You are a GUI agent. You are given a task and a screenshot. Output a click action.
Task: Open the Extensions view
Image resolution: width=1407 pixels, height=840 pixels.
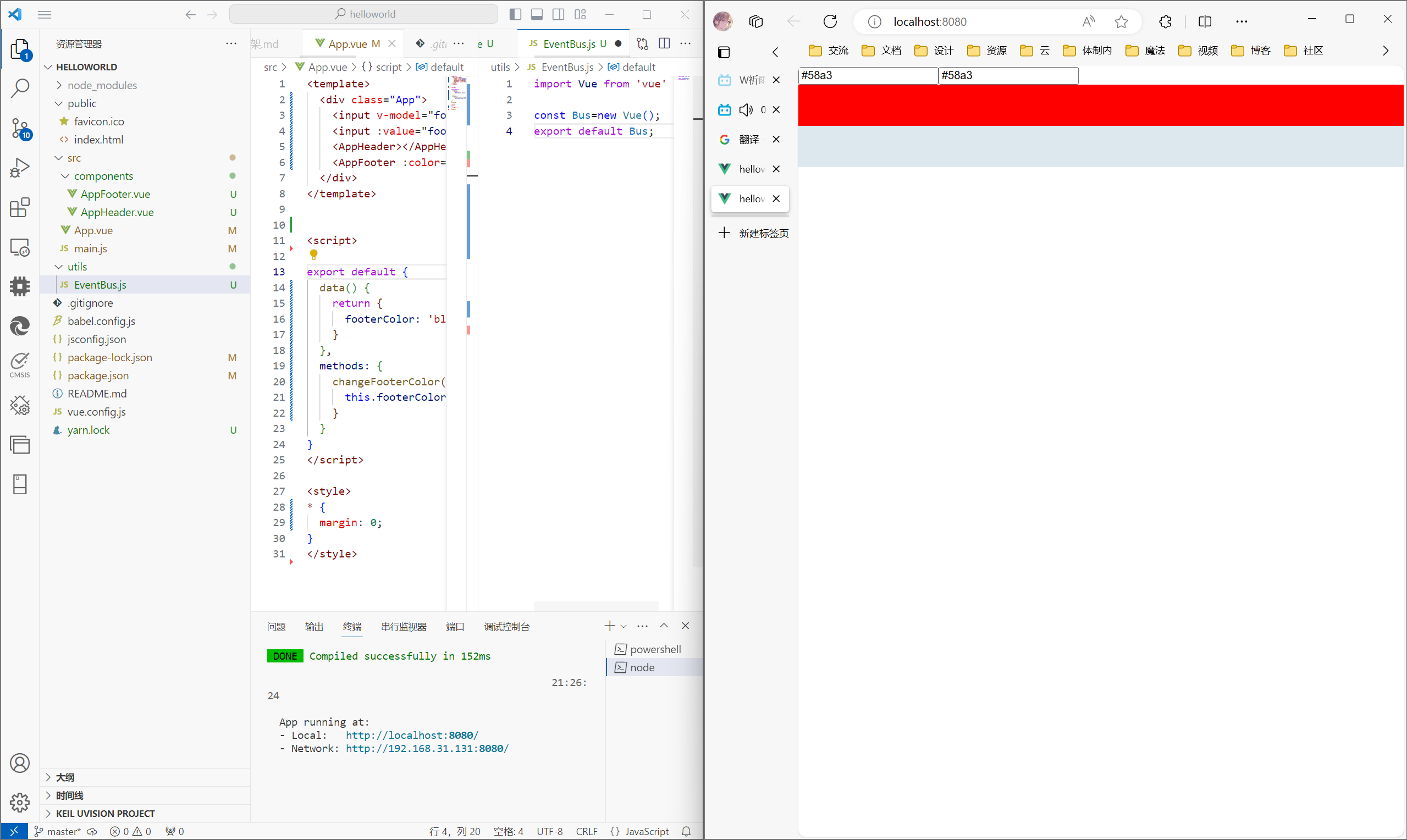20,208
